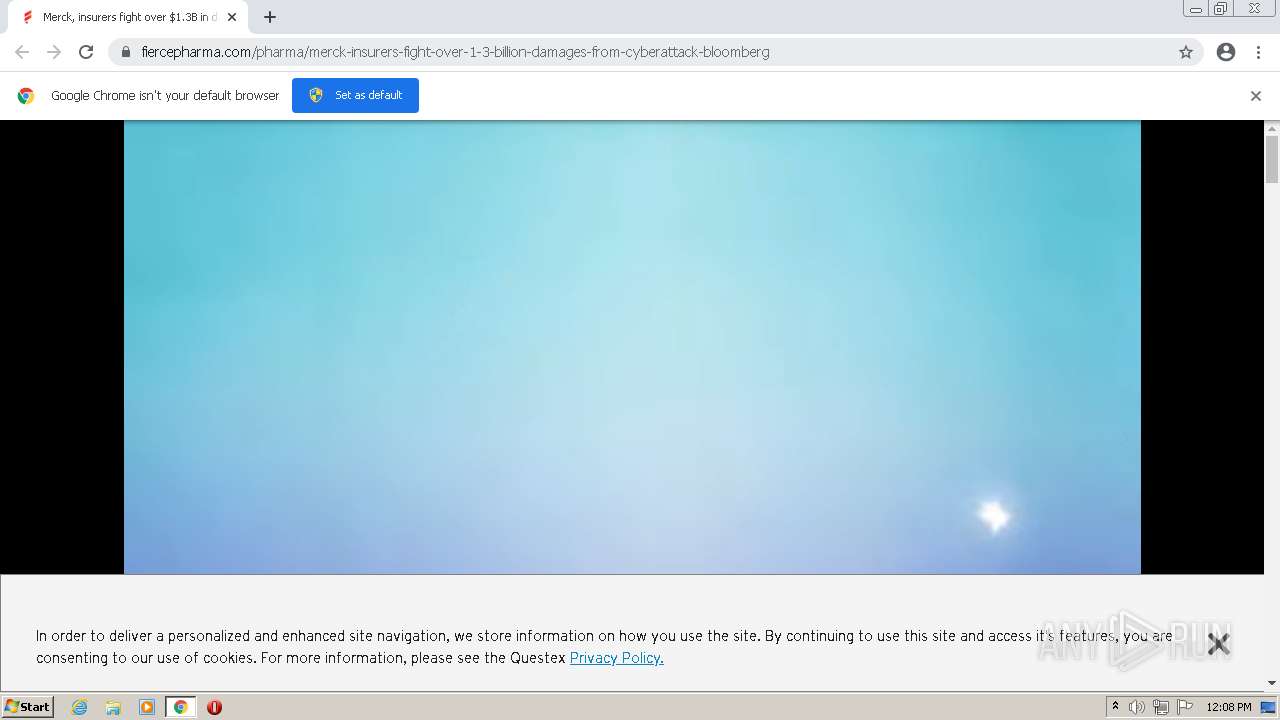This screenshot has width=1280, height=720.
Task: Click the scrollbar up arrow
Action: pos(1272,128)
